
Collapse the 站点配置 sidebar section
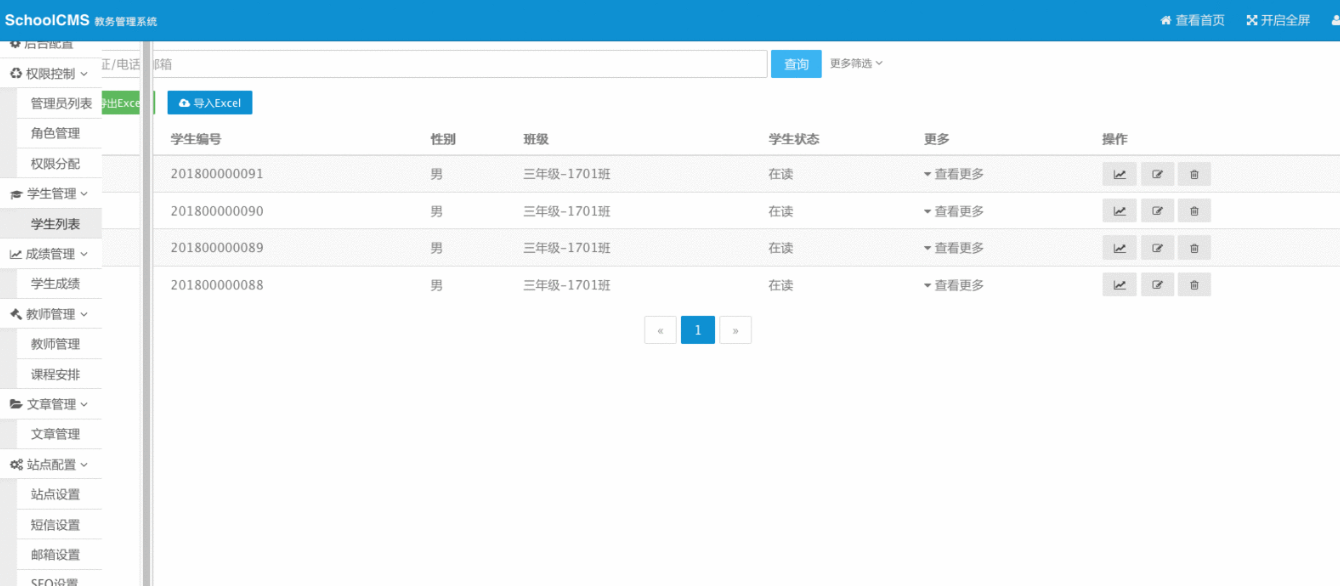click(47, 463)
